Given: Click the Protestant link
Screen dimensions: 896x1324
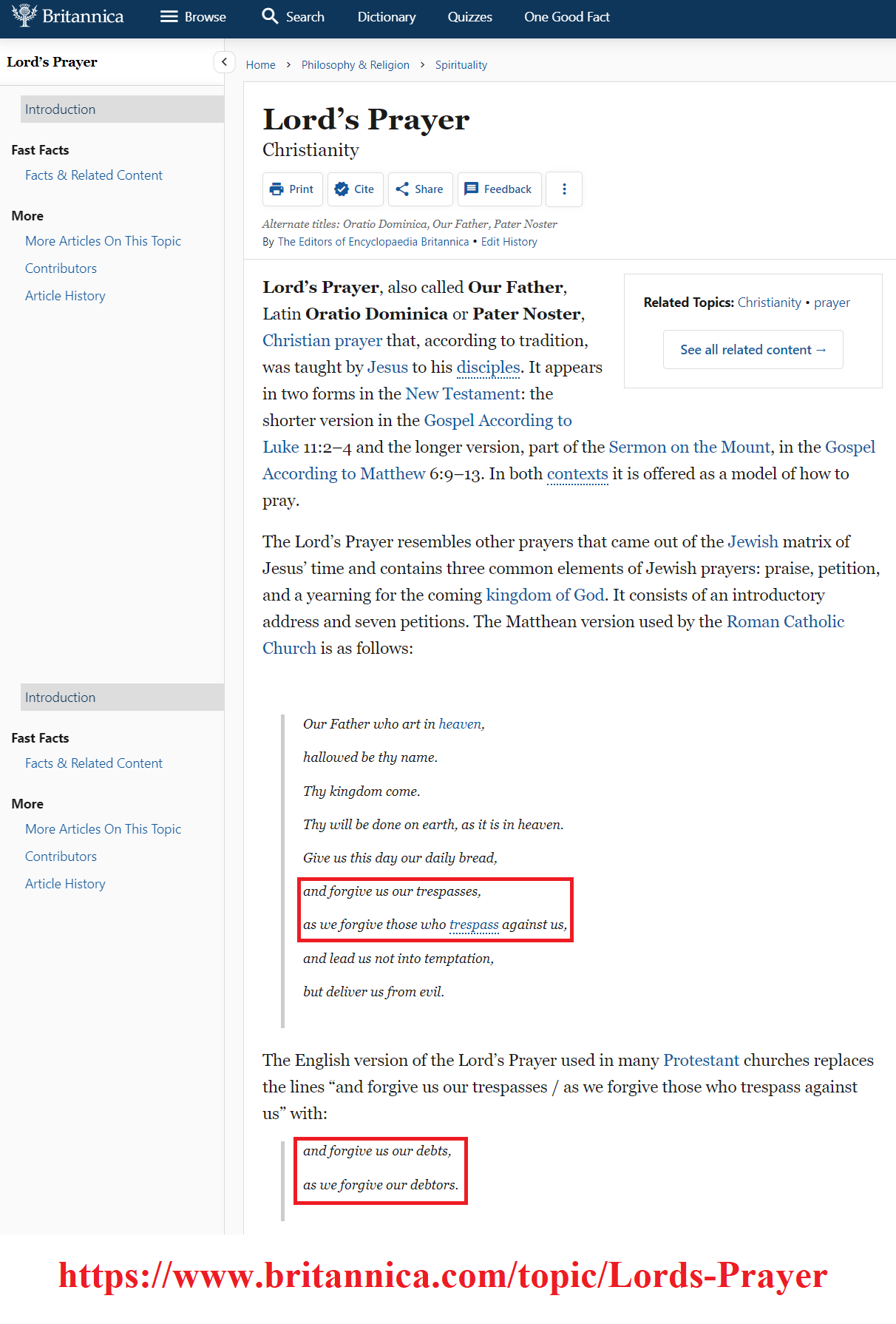Looking at the screenshot, I should click(701, 1061).
